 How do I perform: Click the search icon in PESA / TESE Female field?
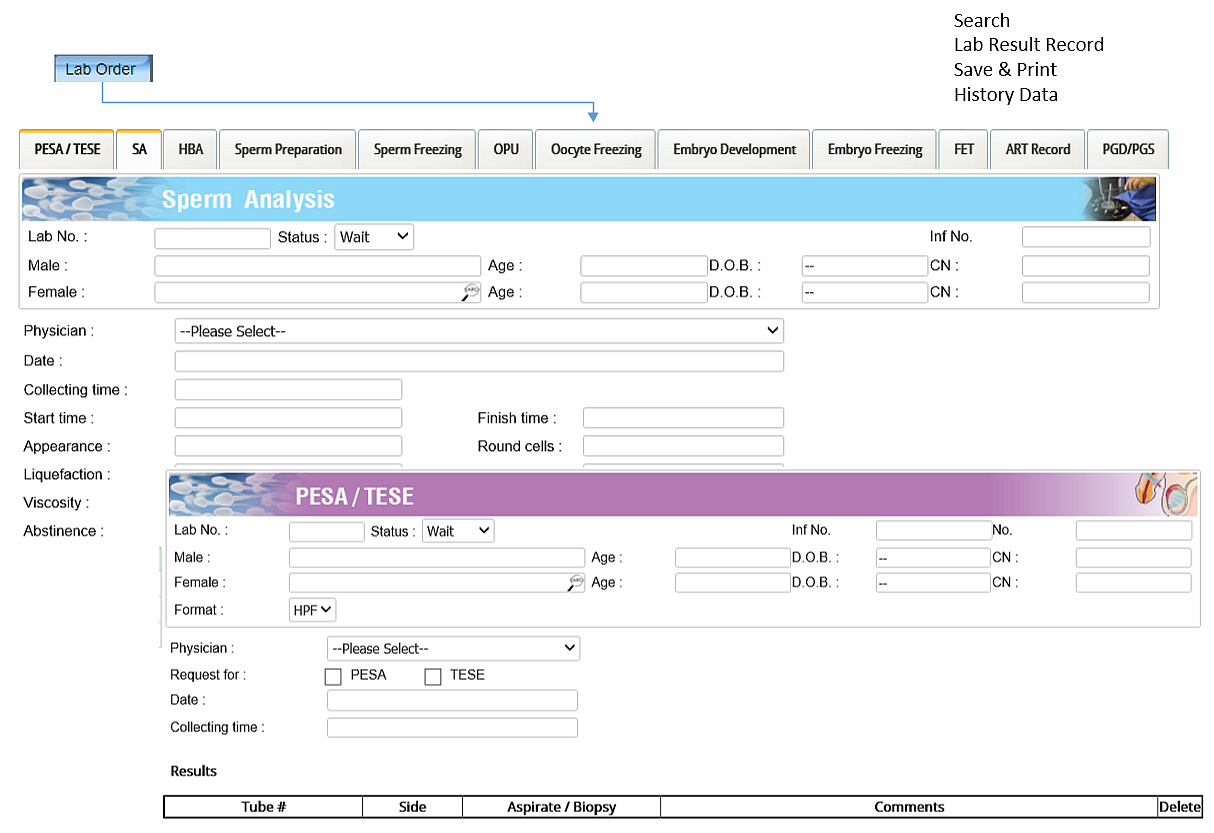(576, 582)
